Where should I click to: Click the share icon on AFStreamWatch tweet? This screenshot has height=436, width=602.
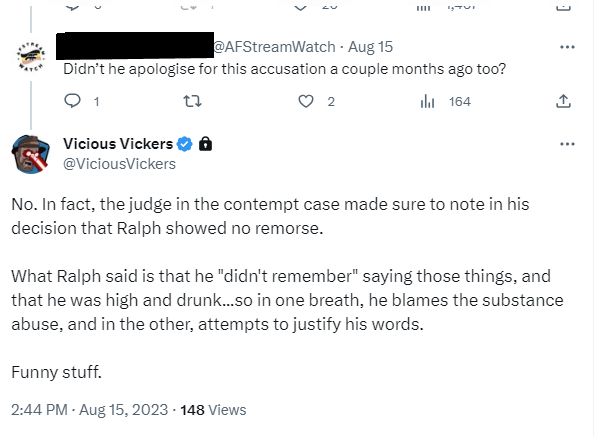563,101
